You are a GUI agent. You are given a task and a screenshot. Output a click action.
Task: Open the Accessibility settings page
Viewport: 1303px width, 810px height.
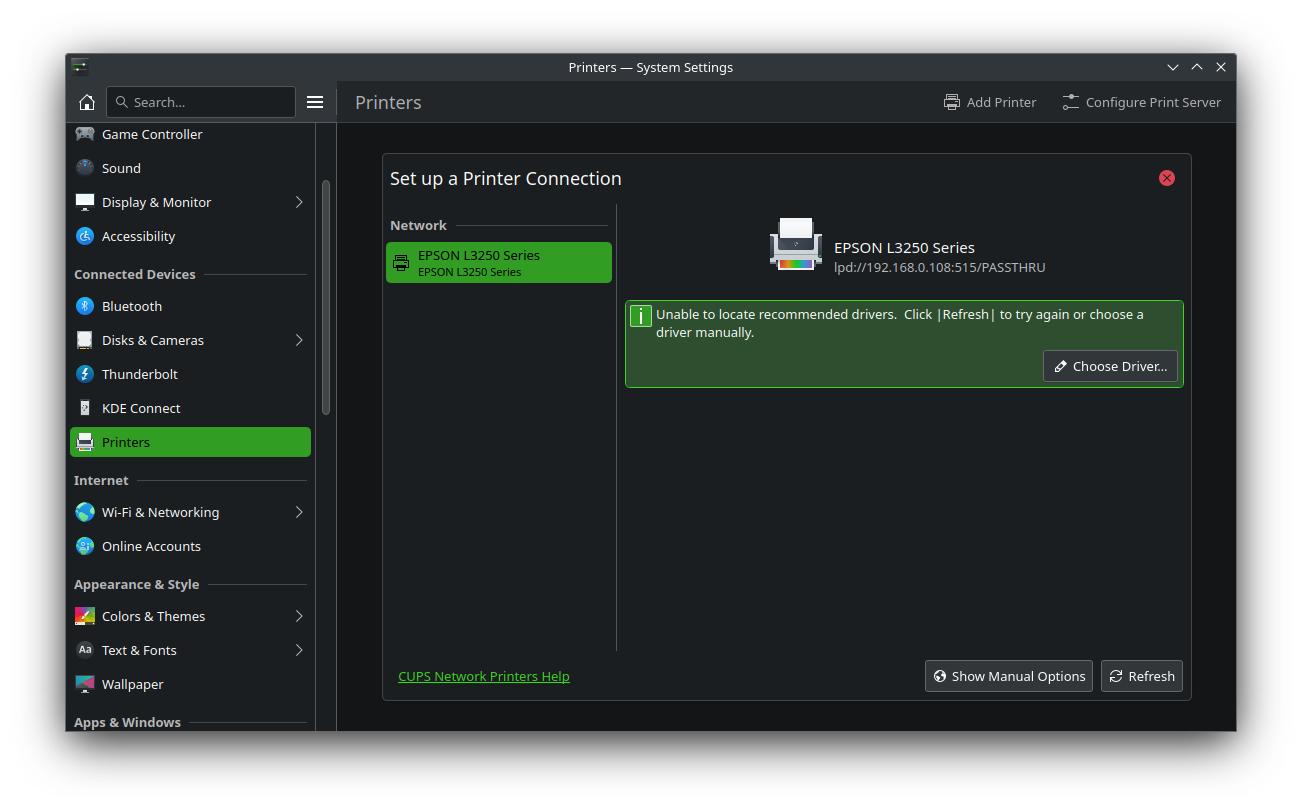click(x=190, y=236)
